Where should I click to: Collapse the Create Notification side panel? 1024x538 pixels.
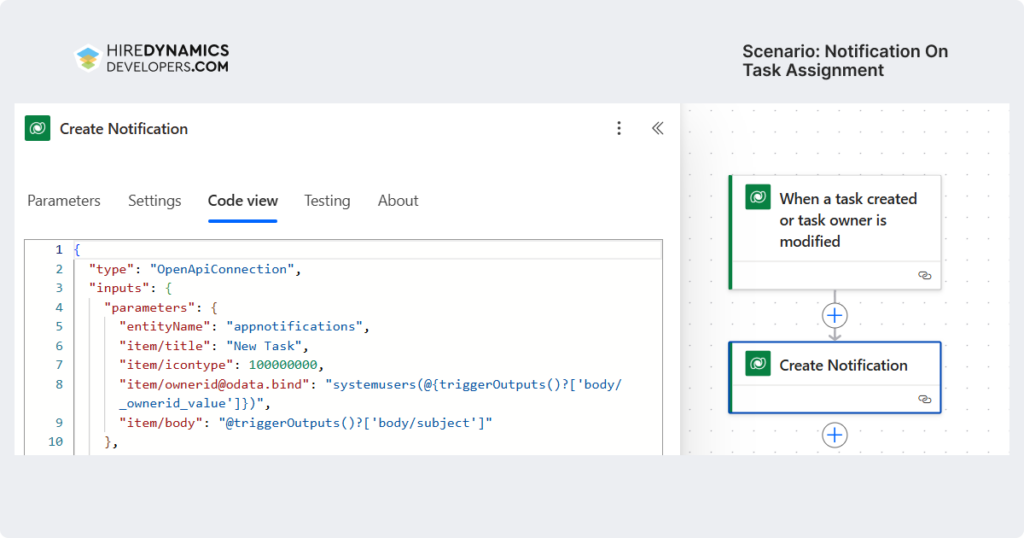[657, 128]
